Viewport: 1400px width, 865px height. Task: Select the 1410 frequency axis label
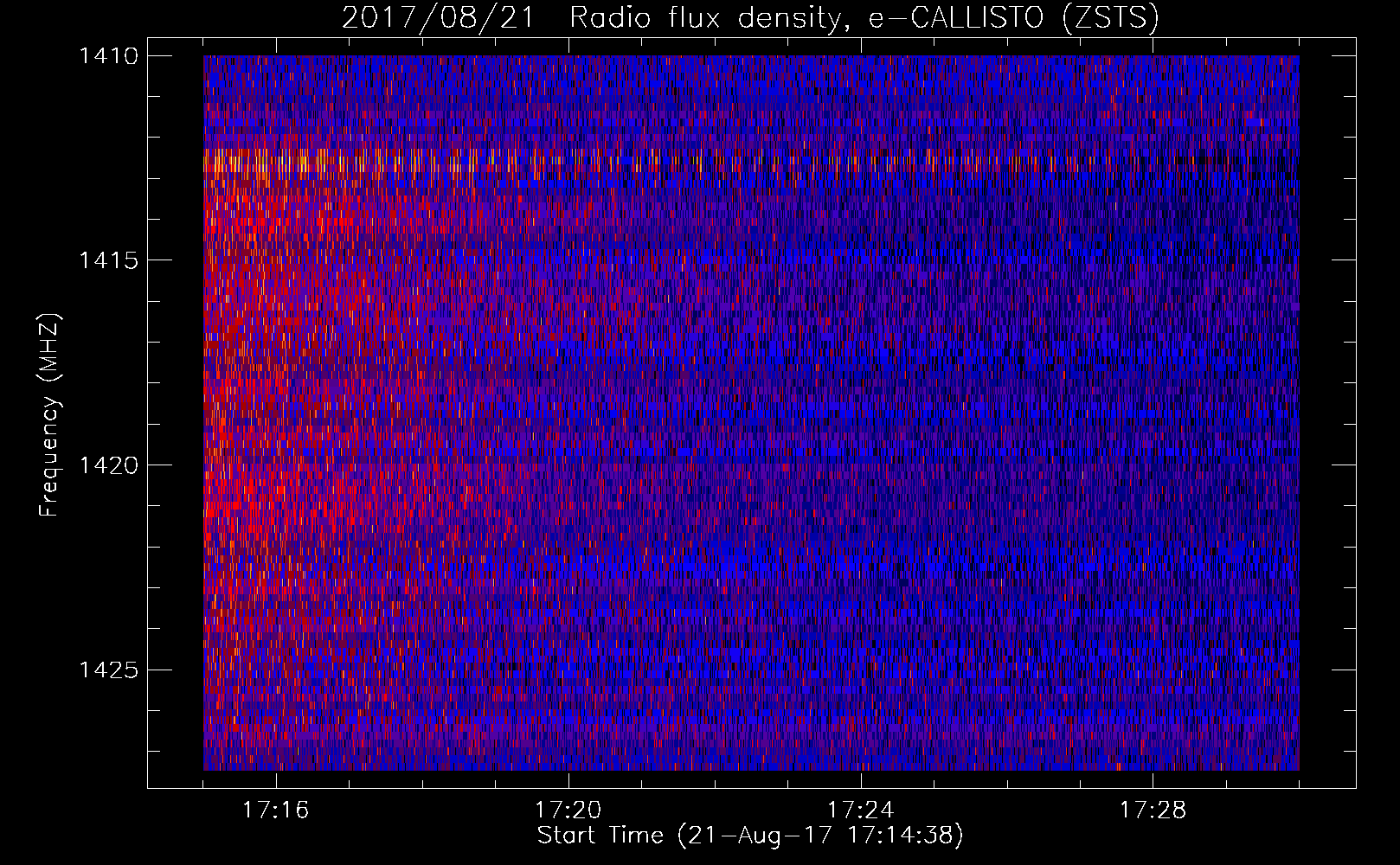pos(108,56)
